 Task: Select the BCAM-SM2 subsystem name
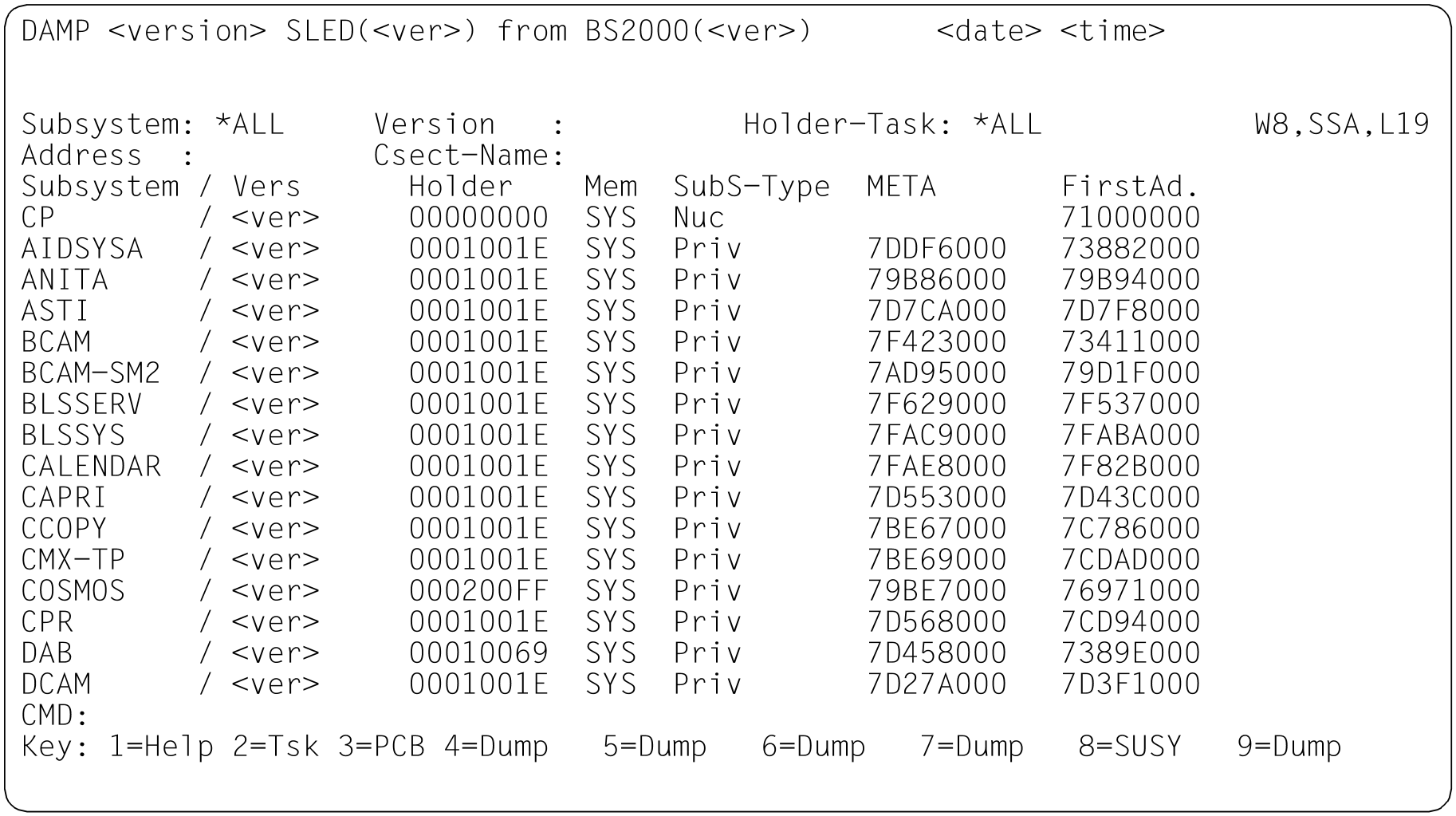[x=91, y=373]
